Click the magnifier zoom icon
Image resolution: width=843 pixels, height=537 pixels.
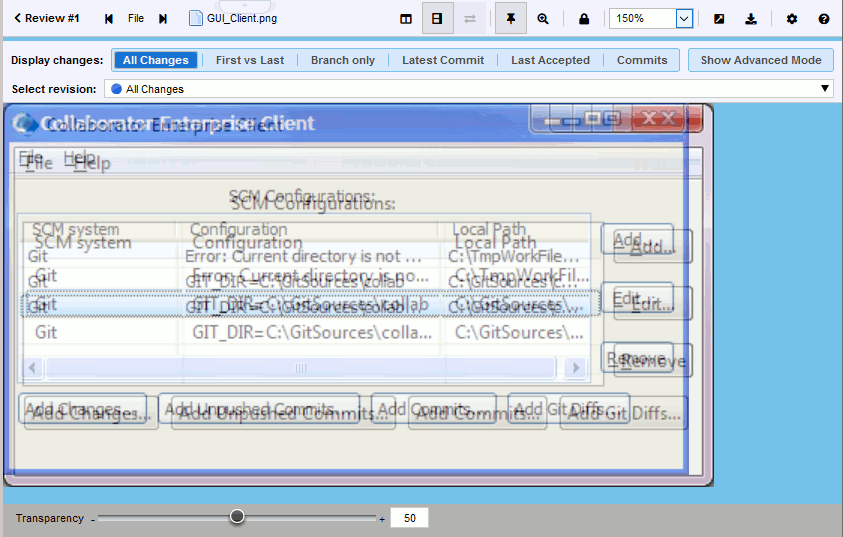(x=543, y=18)
